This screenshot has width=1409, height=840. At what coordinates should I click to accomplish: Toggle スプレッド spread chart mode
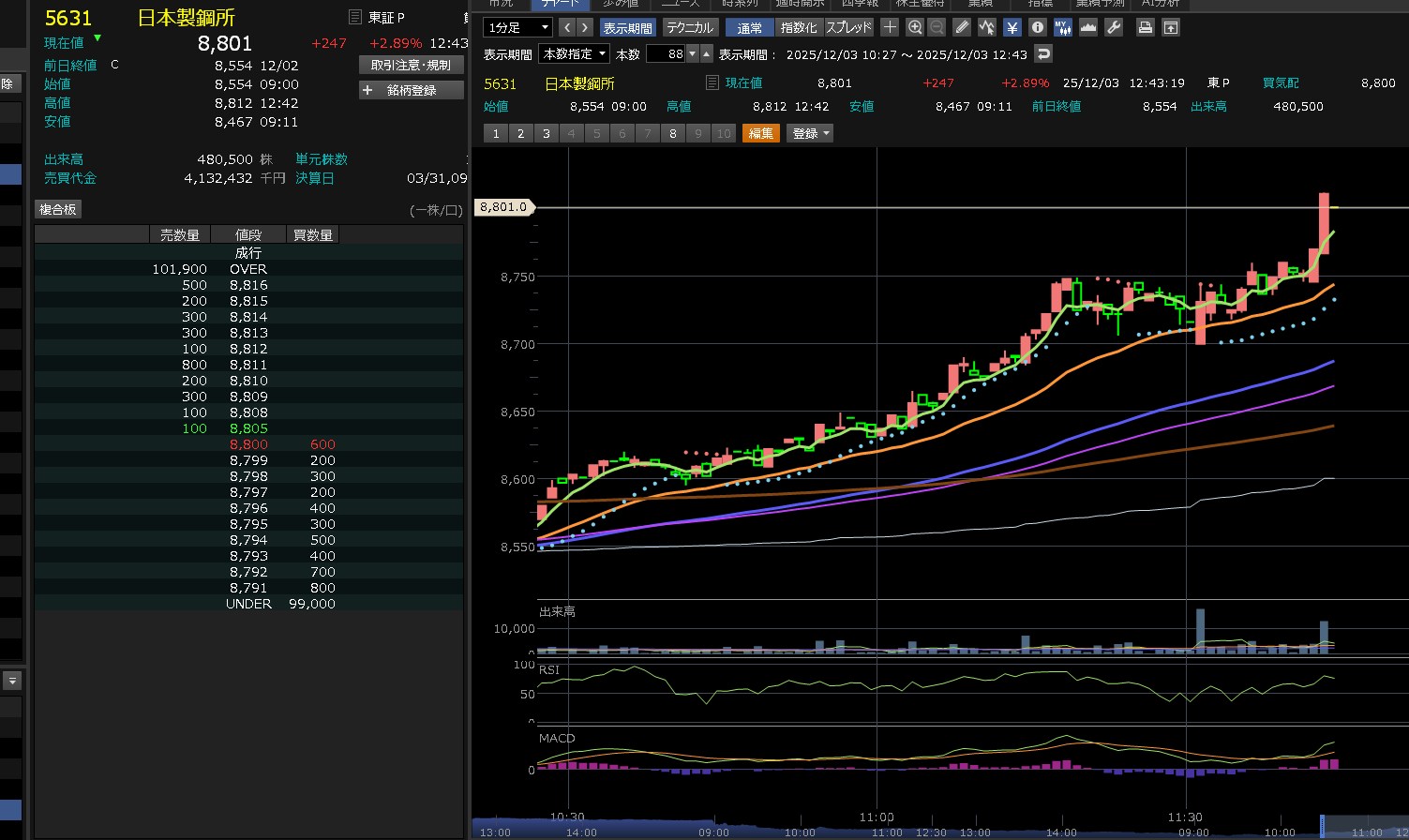[x=848, y=28]
